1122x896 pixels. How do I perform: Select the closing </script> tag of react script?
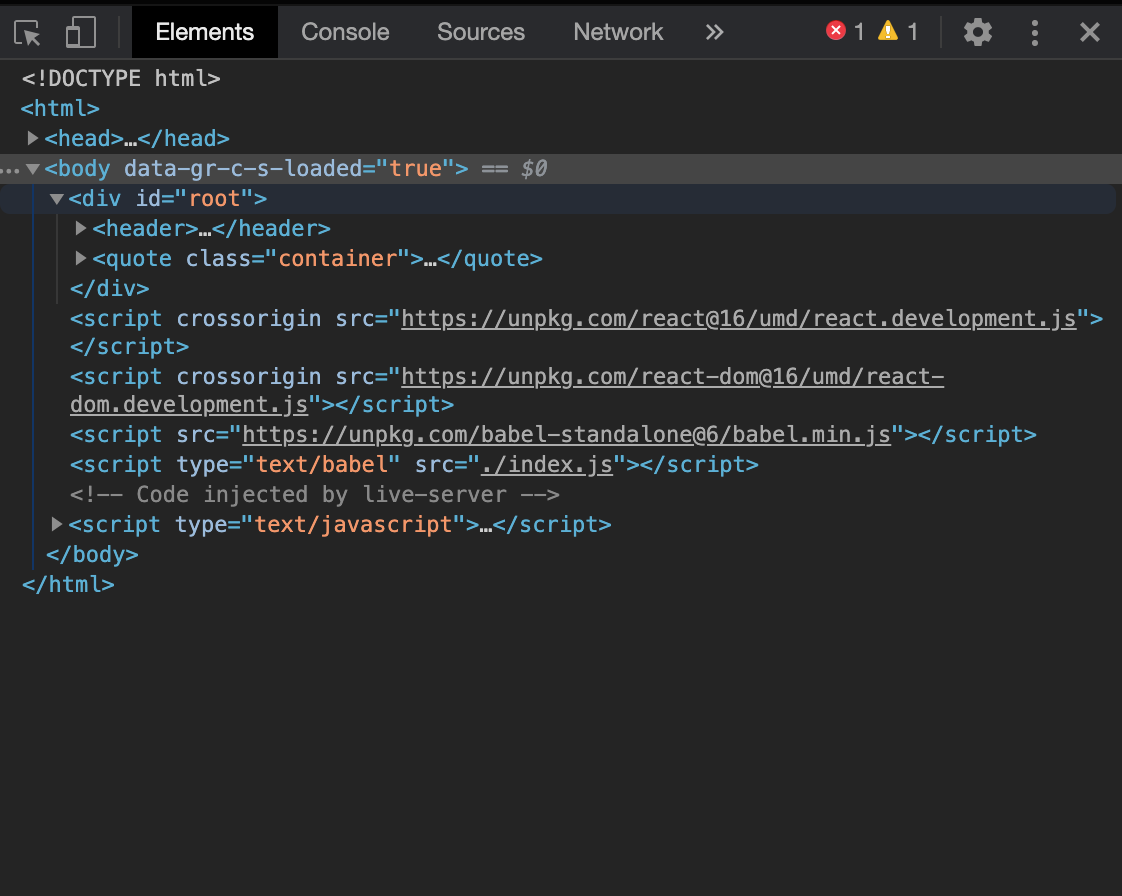tap(130, 346)
